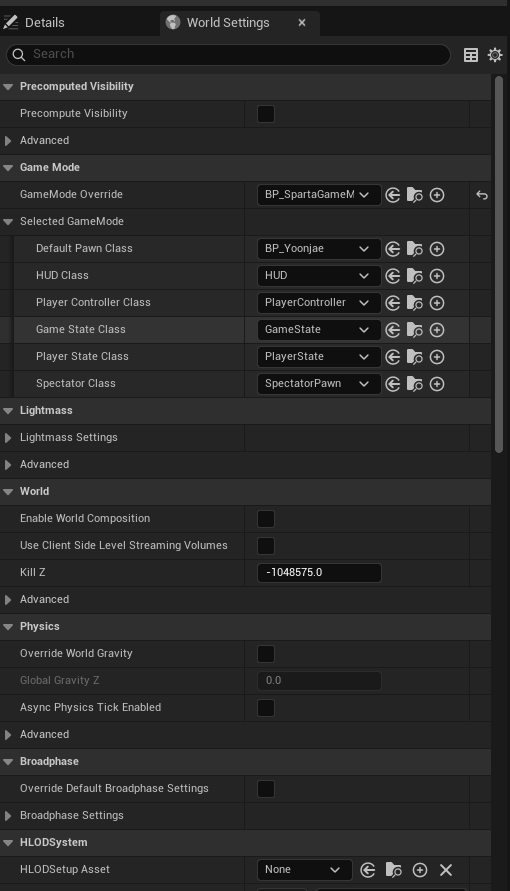This screenshot has width=510, height=891.
Task: Toggle property matrix table view icon
Action: (471, 55)
